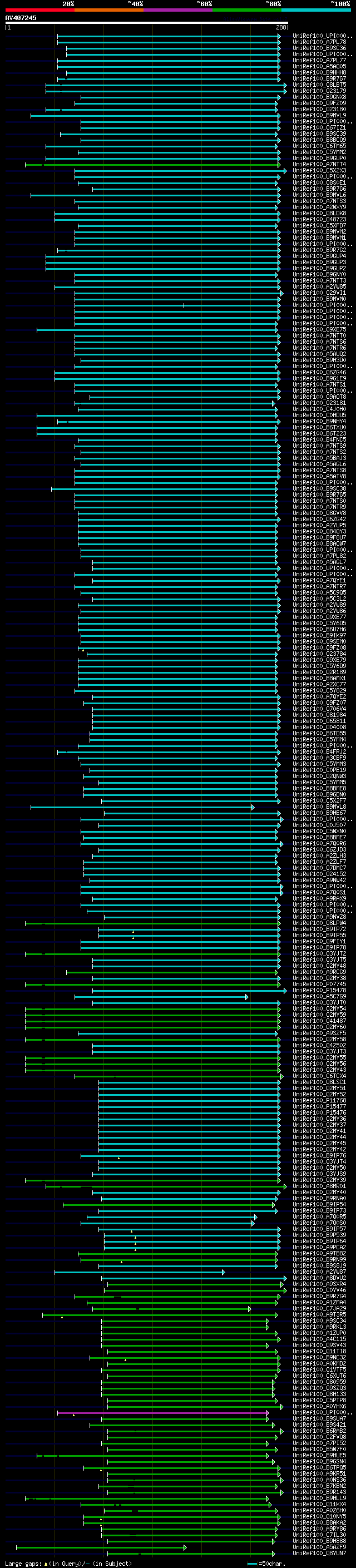Select hit label UniRef100_O23181

319,404
